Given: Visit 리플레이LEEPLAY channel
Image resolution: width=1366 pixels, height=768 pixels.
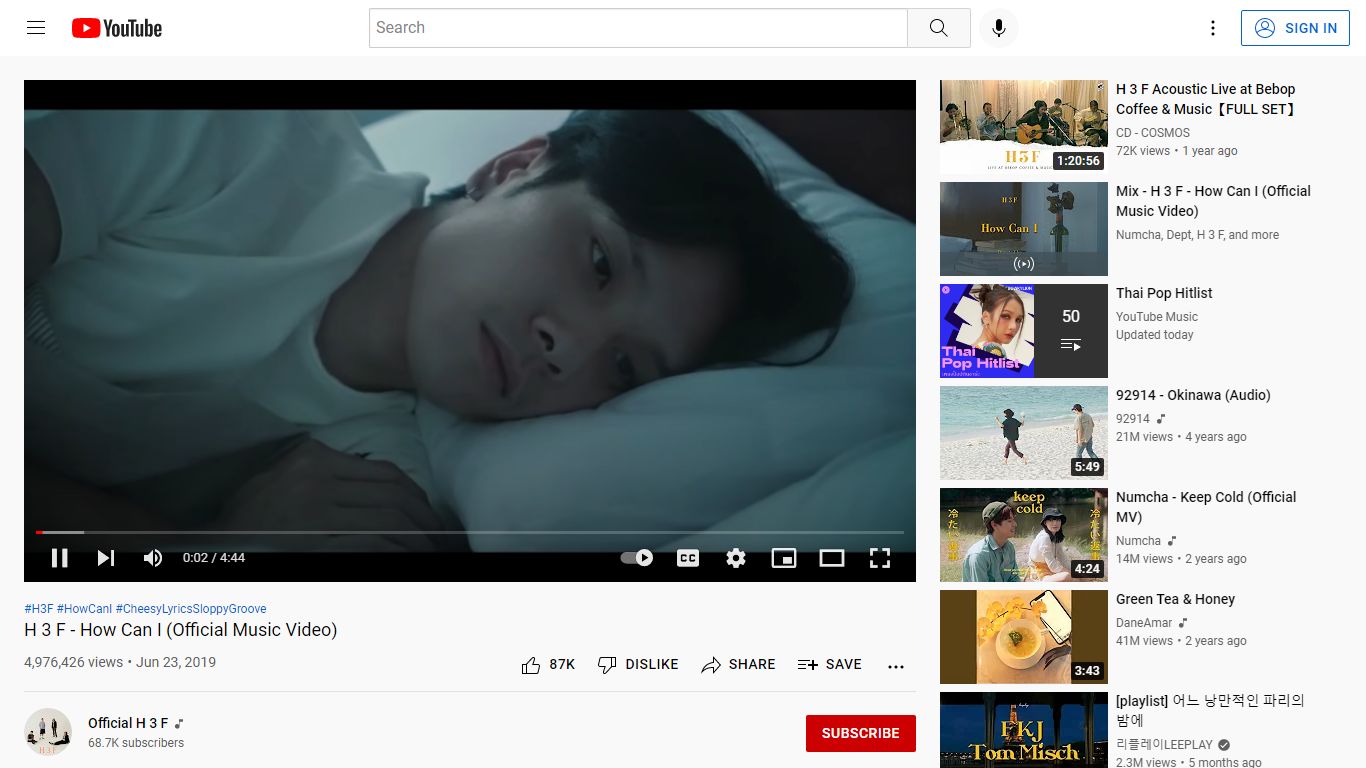Looking at the screenshot, I should point(1164,745).
